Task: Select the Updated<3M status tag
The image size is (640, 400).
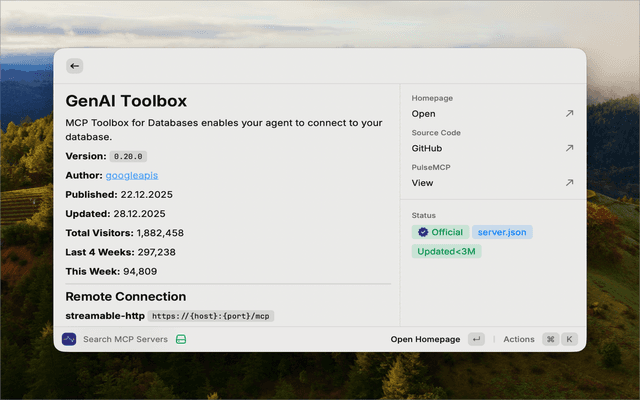Action: pyautogui.click(x=446, y=251)
